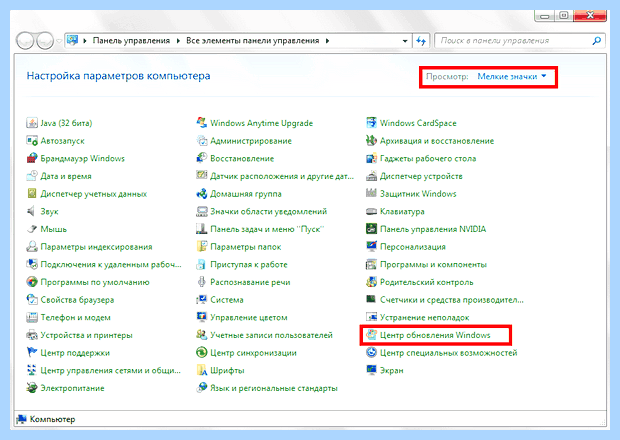Click the Звук speaker icon
This screenshot has height=440, width=620.
point(32,211)
